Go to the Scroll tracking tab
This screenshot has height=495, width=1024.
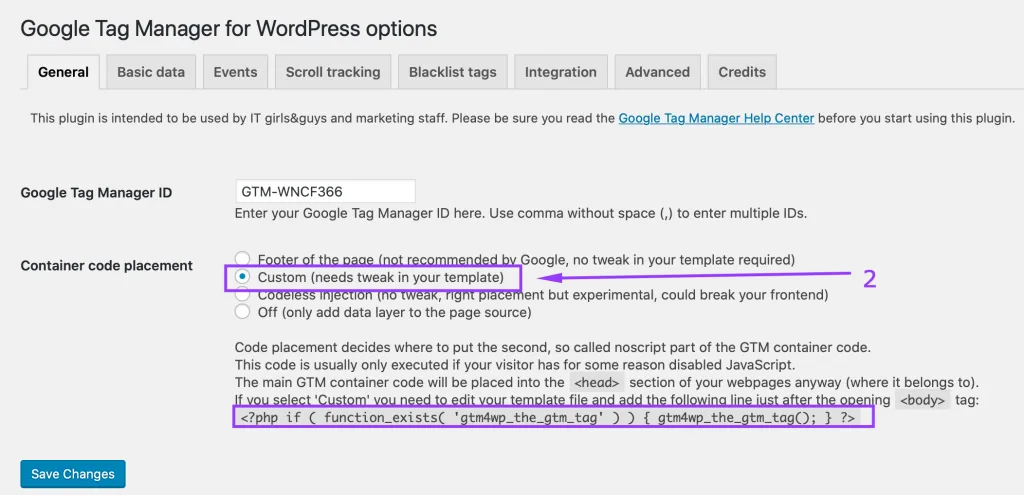(x=332, y=72)
